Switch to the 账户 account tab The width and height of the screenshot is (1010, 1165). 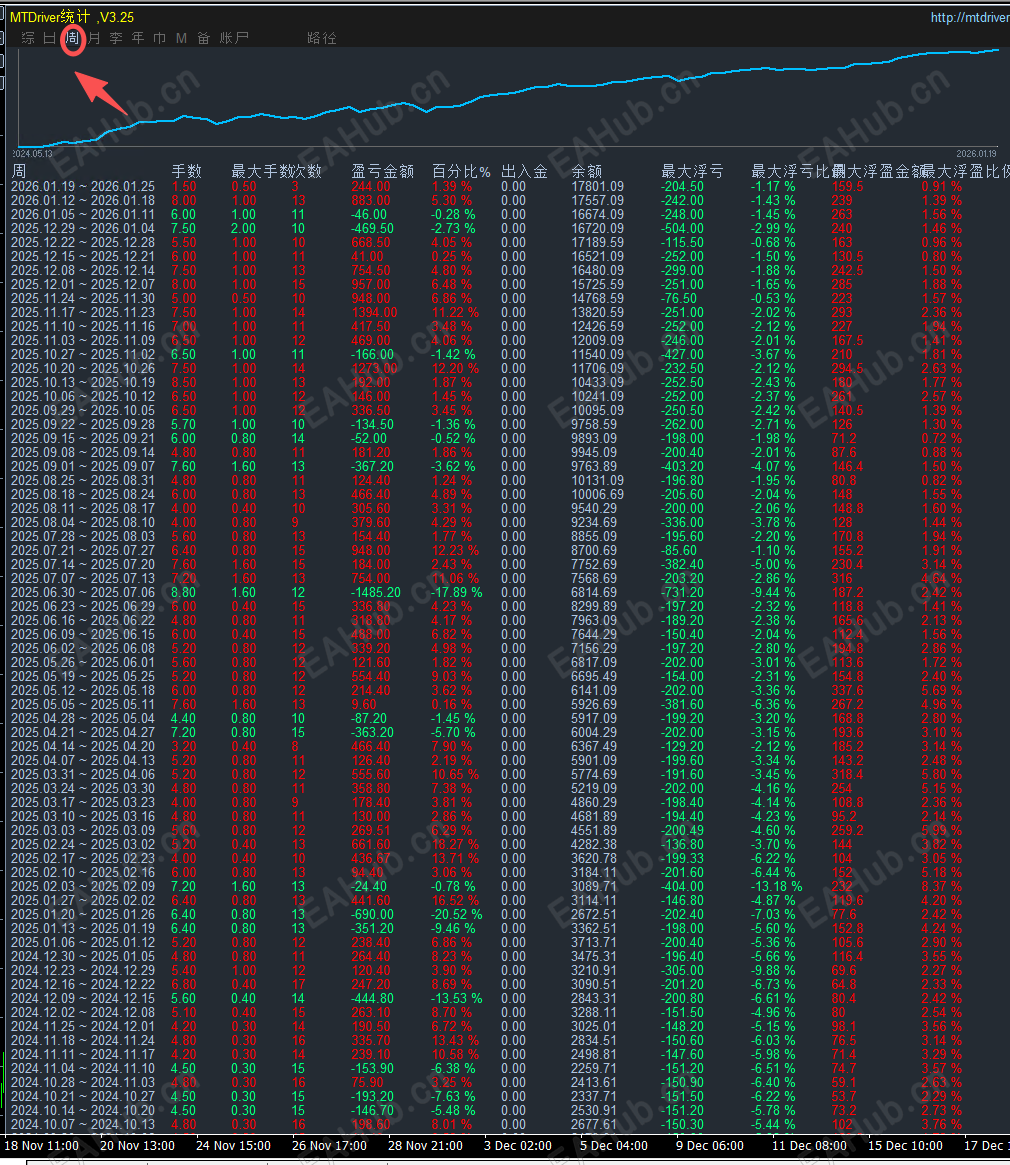click(x=234, y=38)
